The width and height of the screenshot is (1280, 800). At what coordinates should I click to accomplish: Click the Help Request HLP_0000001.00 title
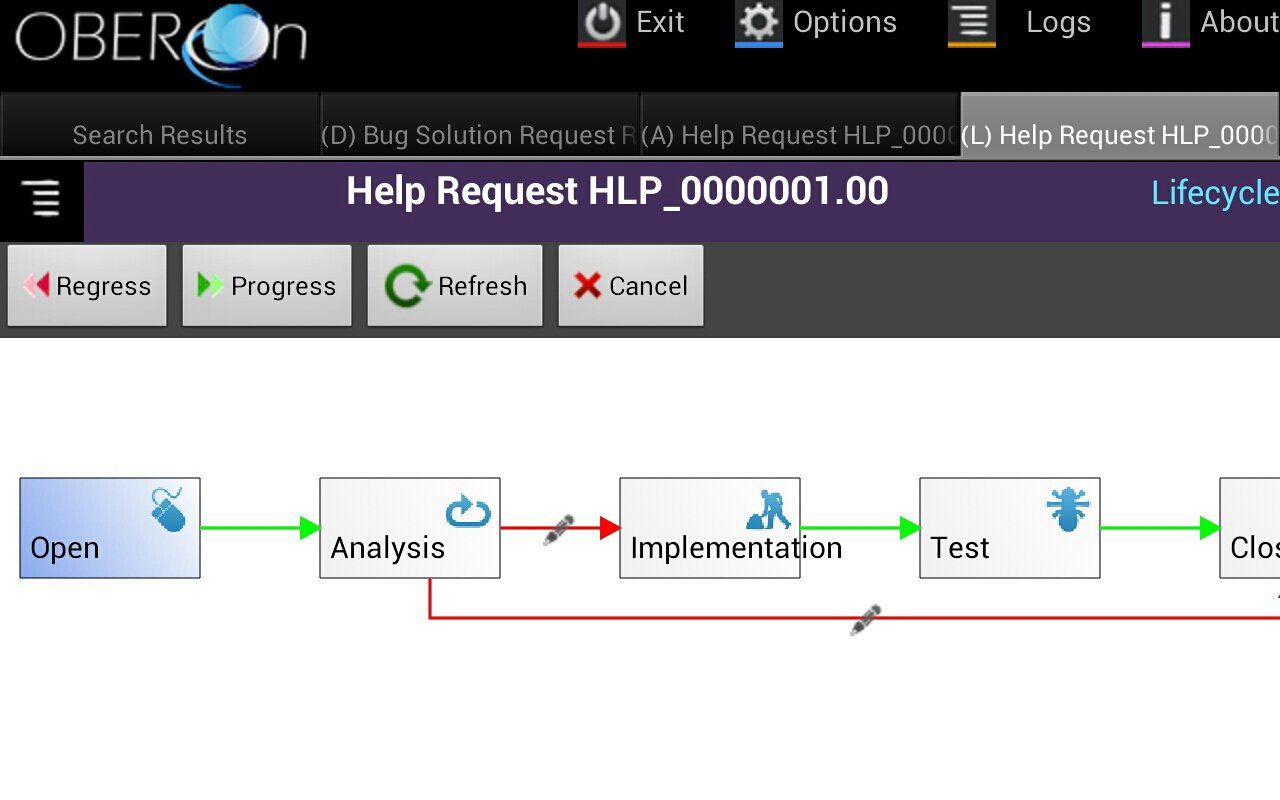point(617,191)
